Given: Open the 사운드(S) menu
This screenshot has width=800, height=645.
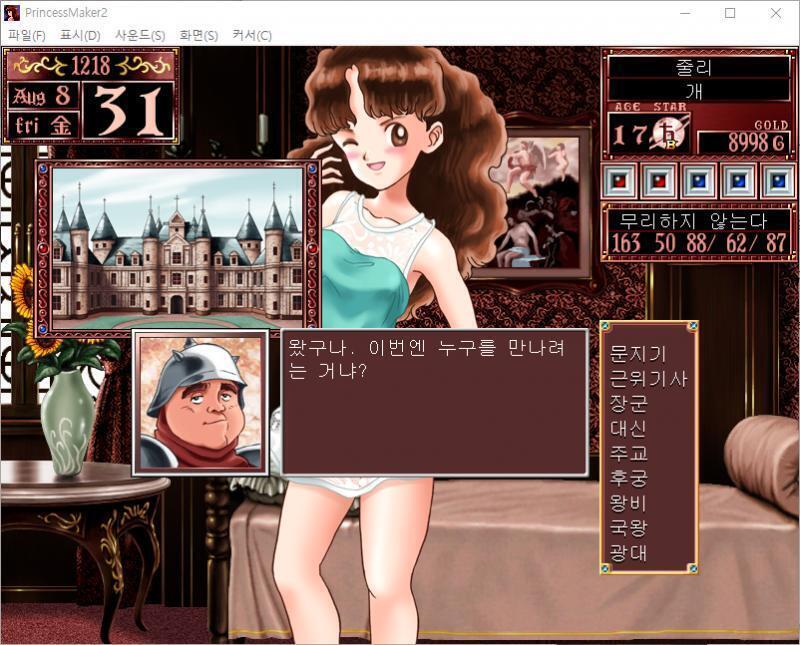Looking at the screenshot, I should pos(140,35).
